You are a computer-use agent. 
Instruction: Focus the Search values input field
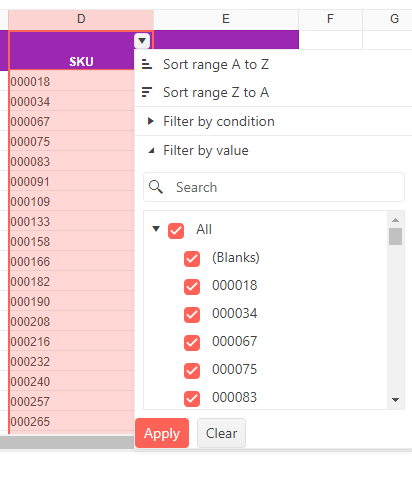click(x=274, y=187)
